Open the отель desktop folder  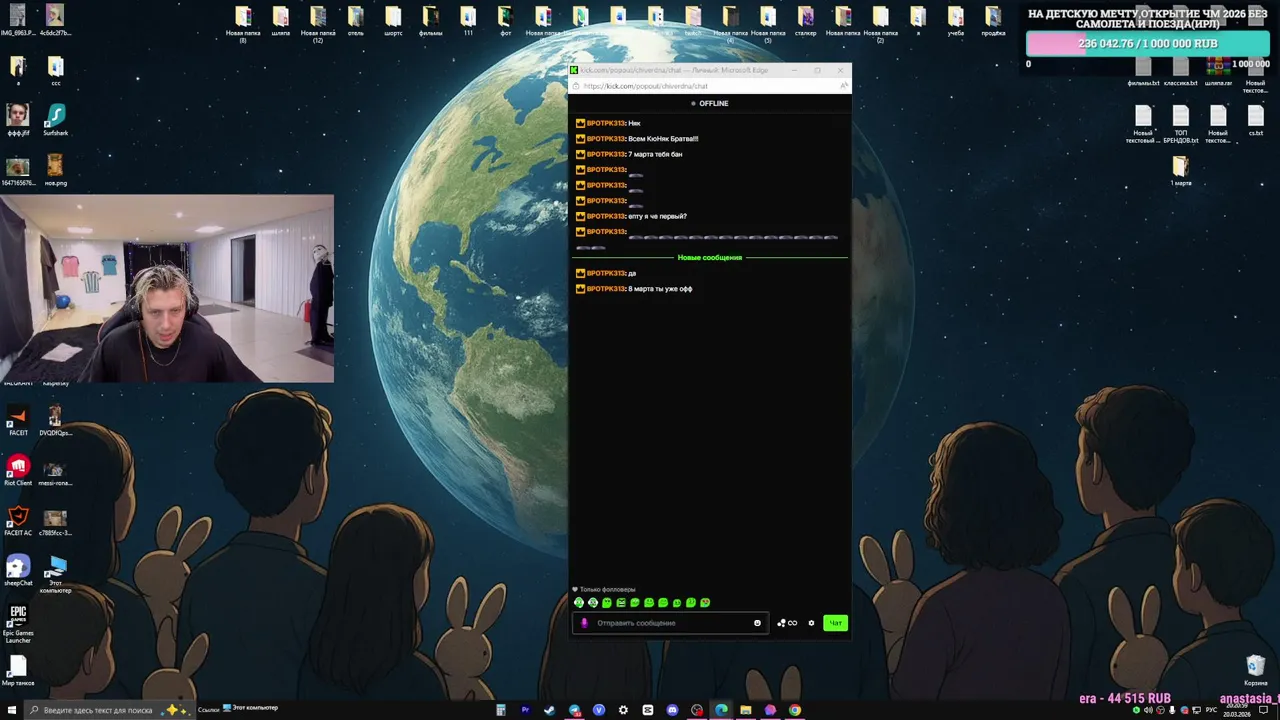pyautogui.click(x=355, y=20)
